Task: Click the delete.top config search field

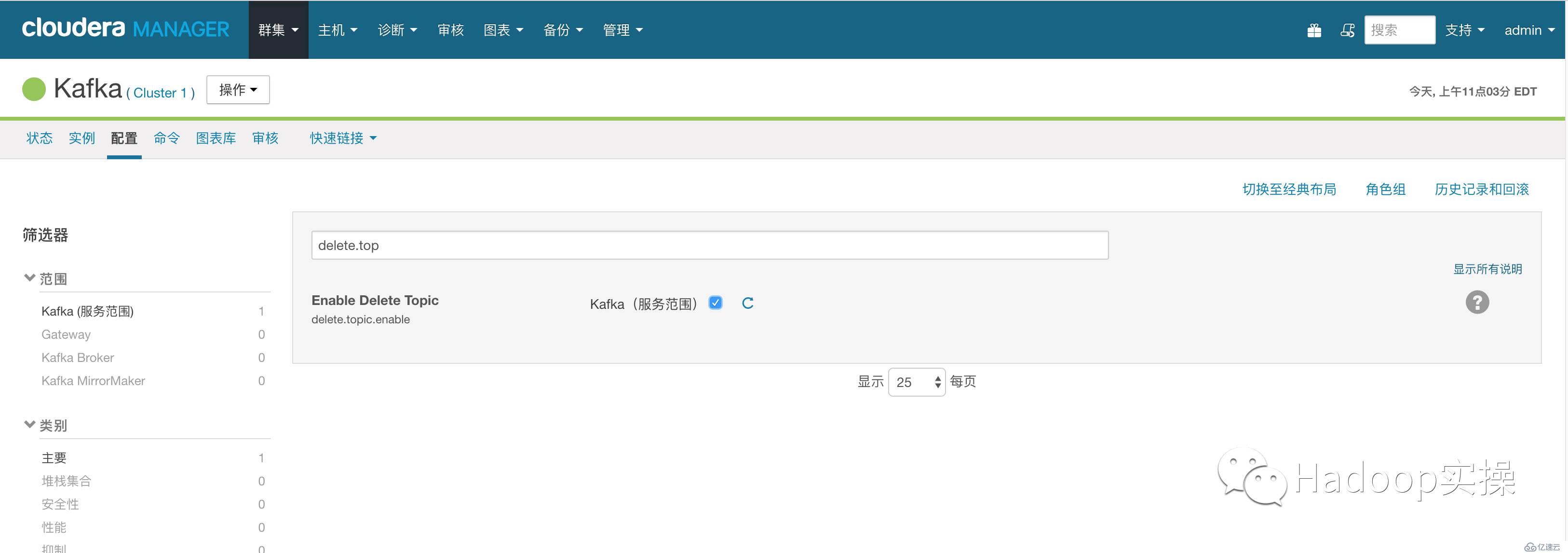Action: pos(710,245)
